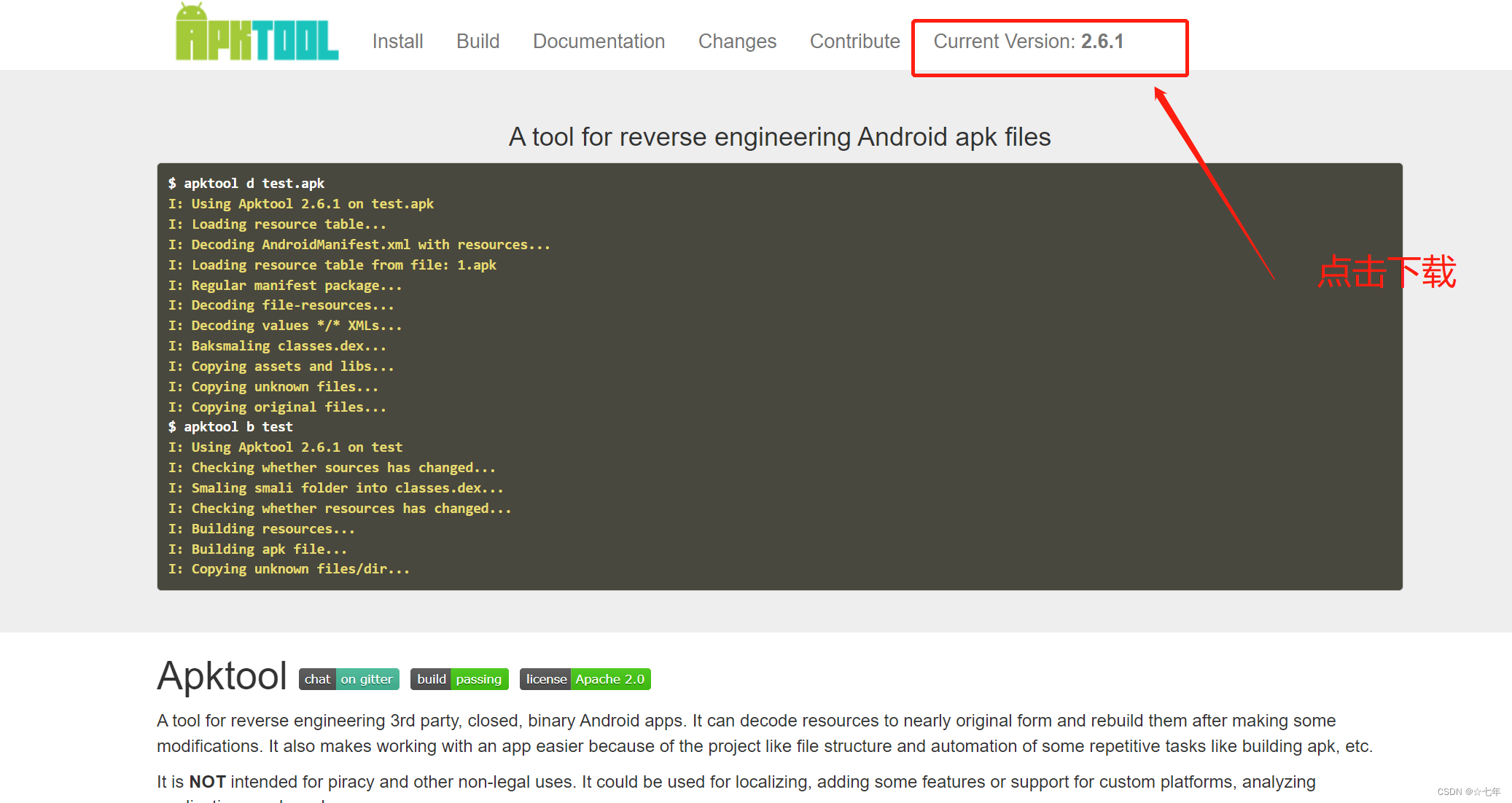Click the 'apktool b test' command line
The height and width of the screenshot is (803, 1512).
230,427
